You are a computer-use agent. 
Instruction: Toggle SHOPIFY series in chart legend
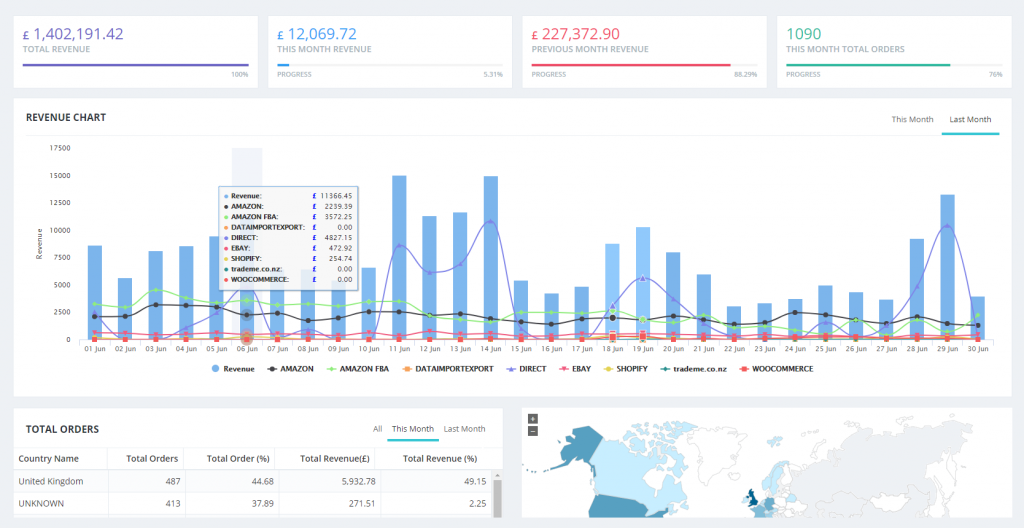coord(625,369)
